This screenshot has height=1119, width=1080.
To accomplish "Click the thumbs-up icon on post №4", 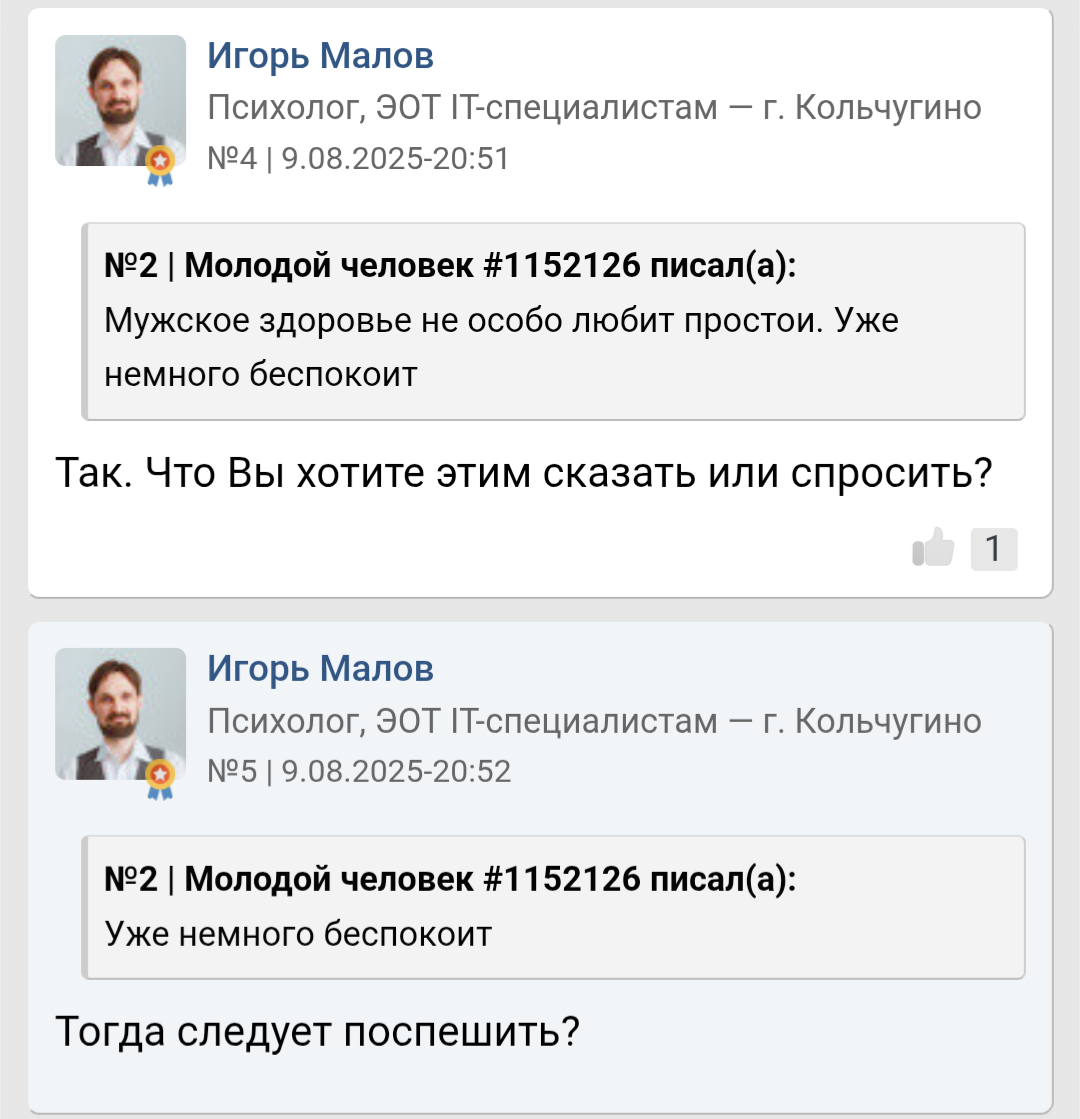I will 933,548.
